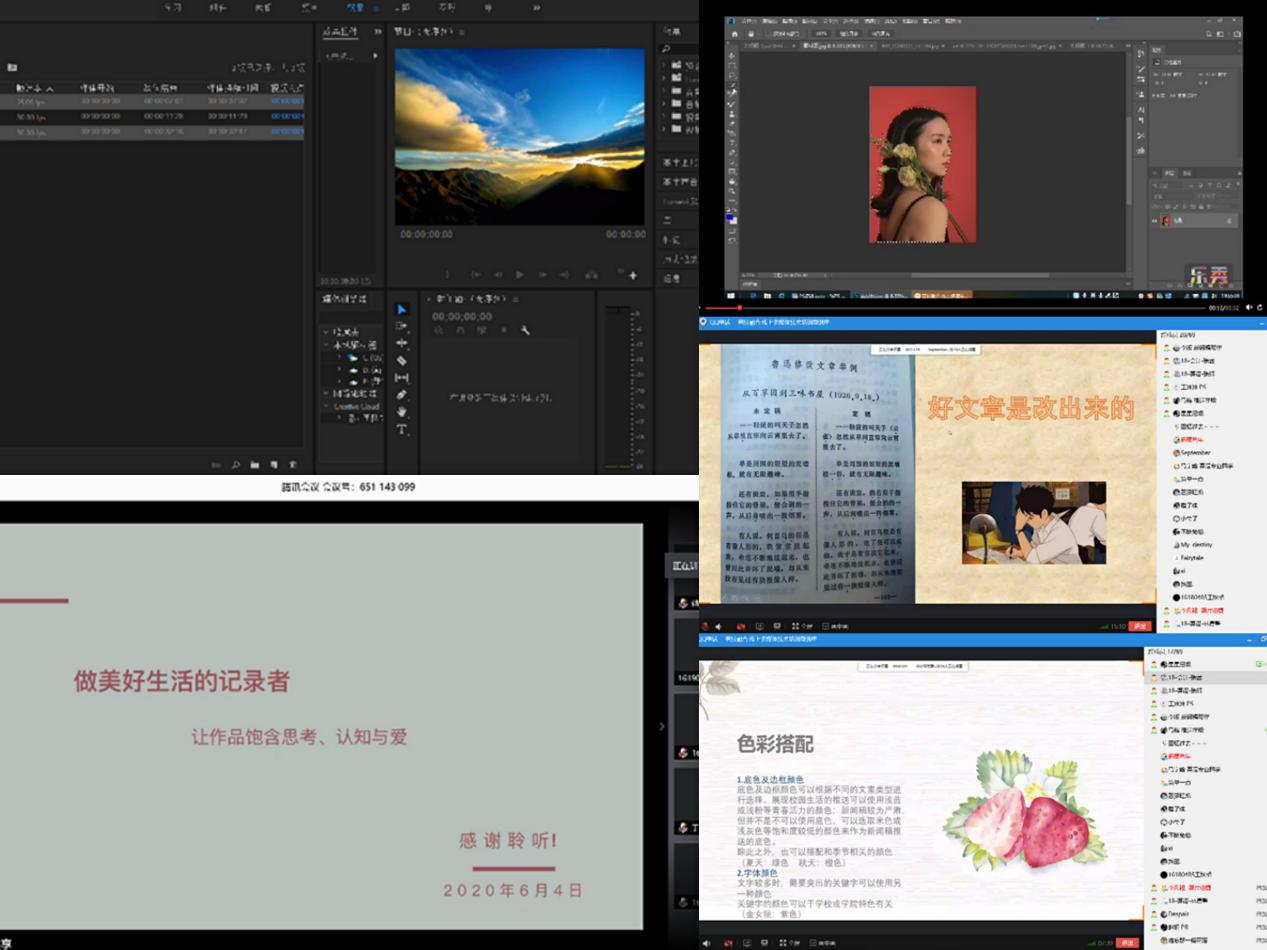The width and height of the screenshot is (1267, 950).
Task: Open the Windows Start button in taskbar
Action: pos(733,296)
